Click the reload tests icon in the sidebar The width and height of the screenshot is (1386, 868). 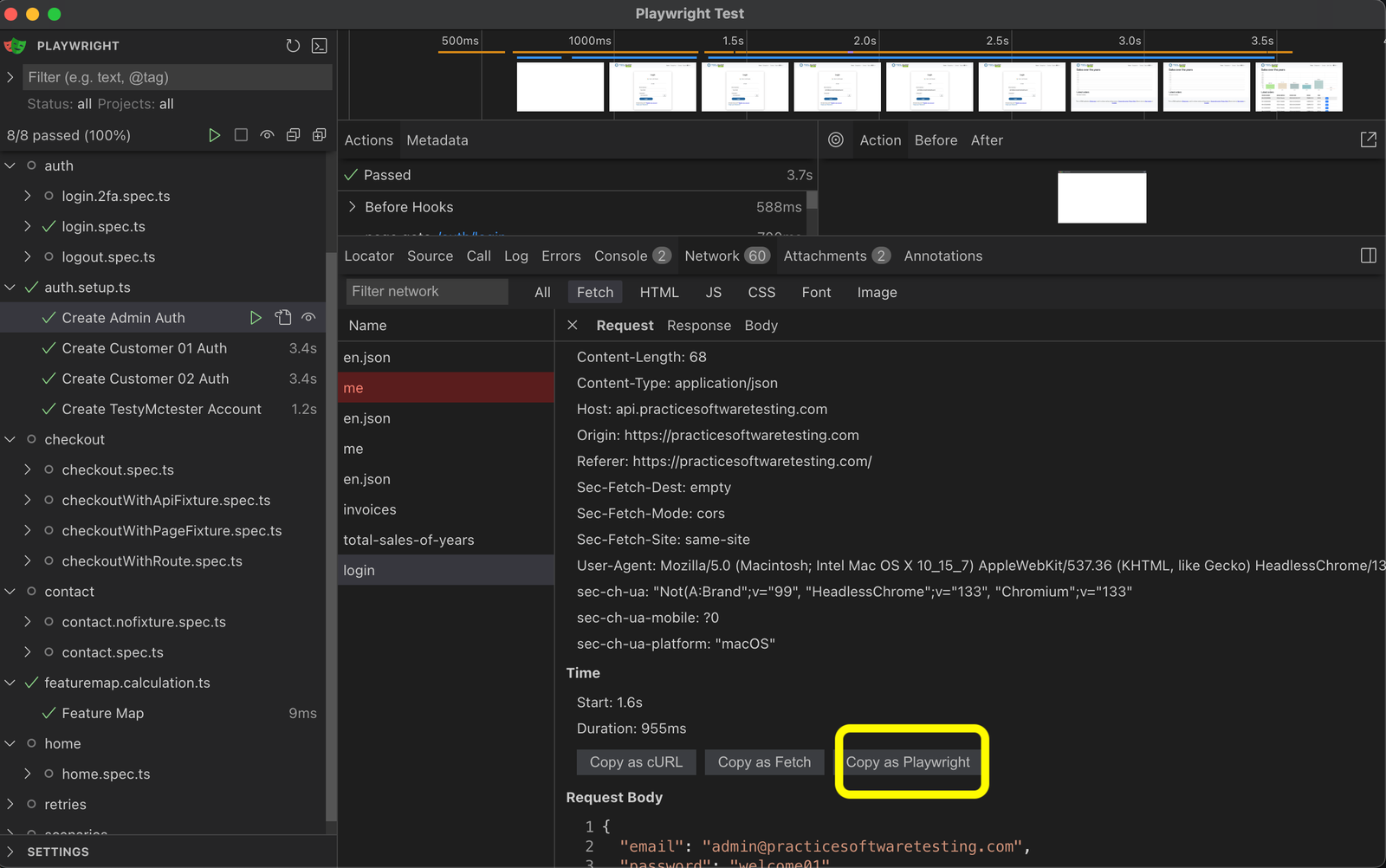pos(293,46)
